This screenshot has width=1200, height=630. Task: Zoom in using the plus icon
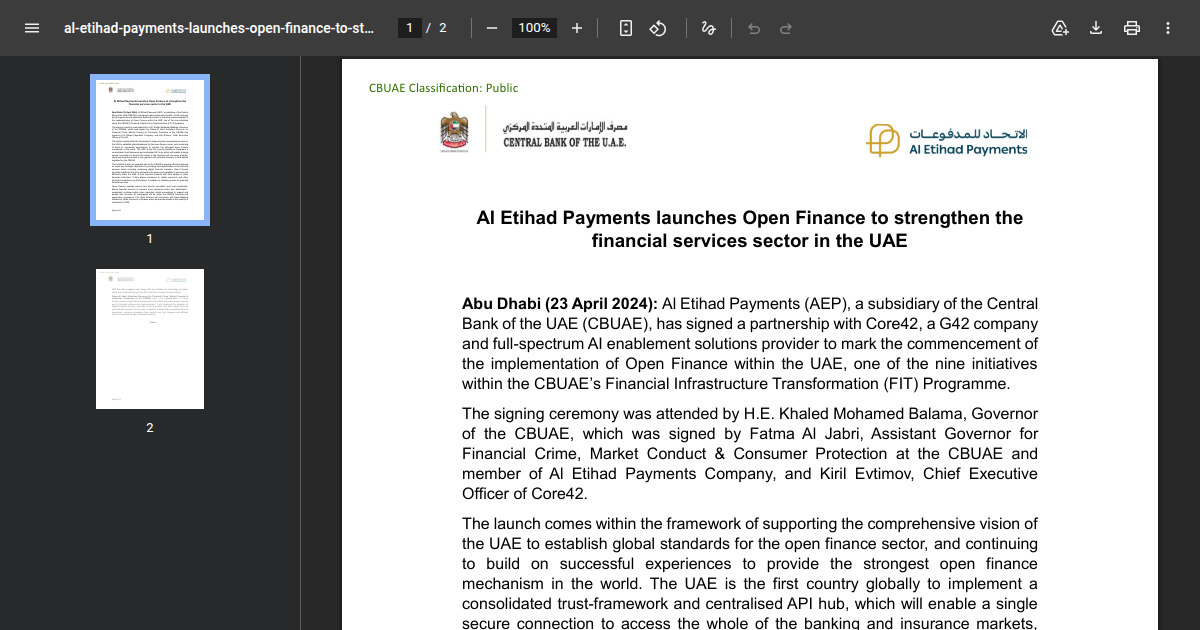577,27
